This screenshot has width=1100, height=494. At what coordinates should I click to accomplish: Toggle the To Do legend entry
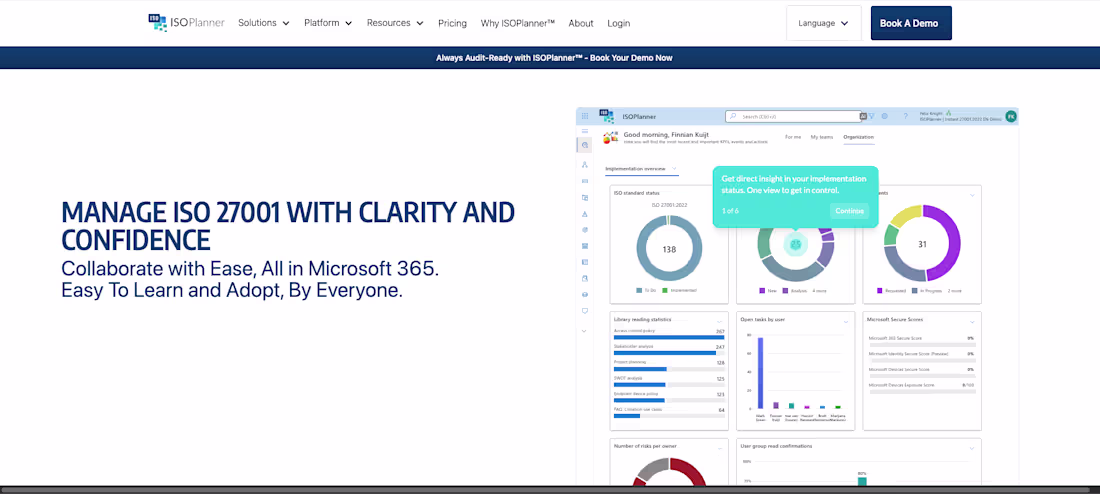[x=644, y=290]
